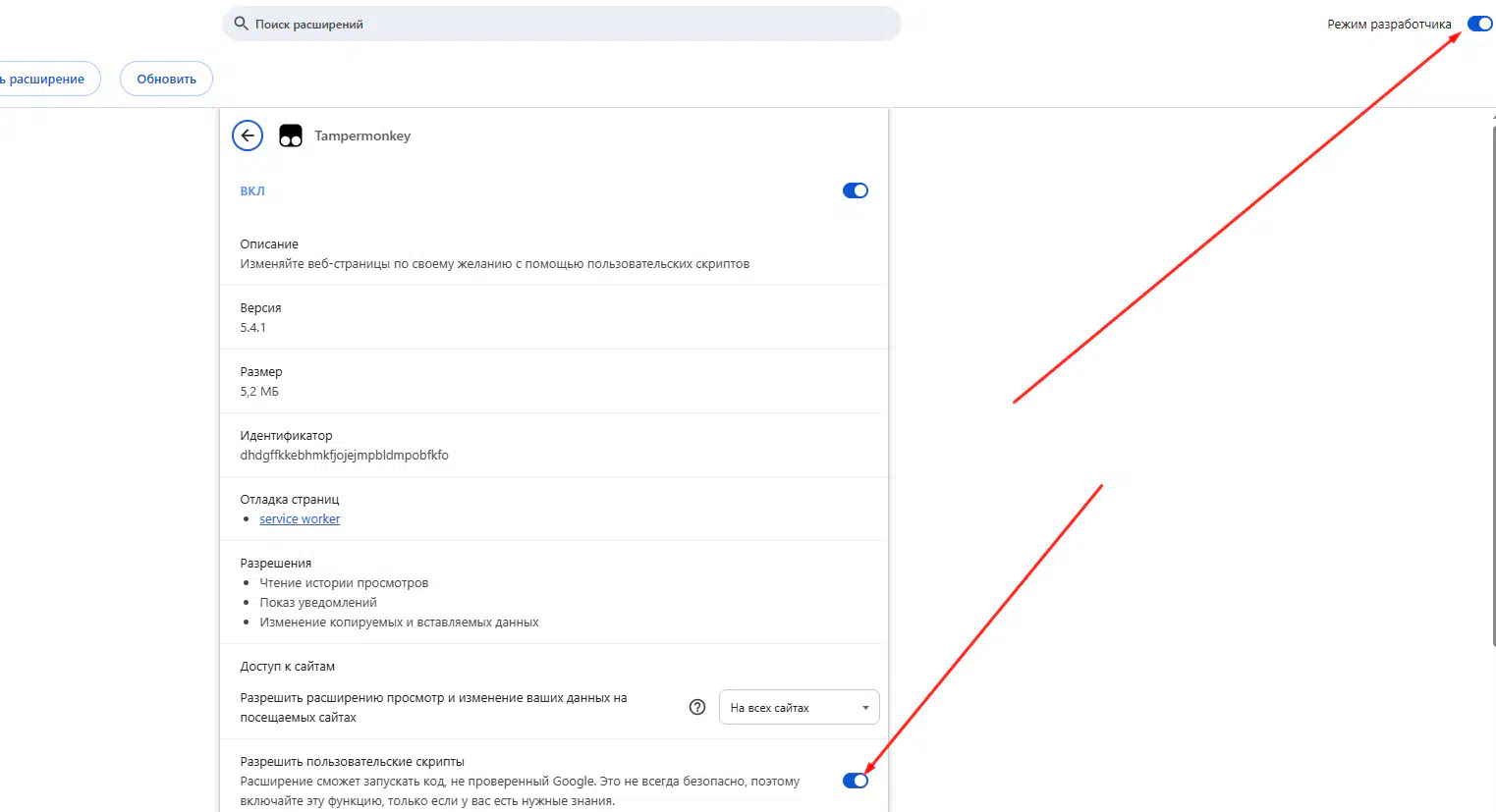1496x812 pixels.
Task: Open the service worker link
Action: (300, 518)
